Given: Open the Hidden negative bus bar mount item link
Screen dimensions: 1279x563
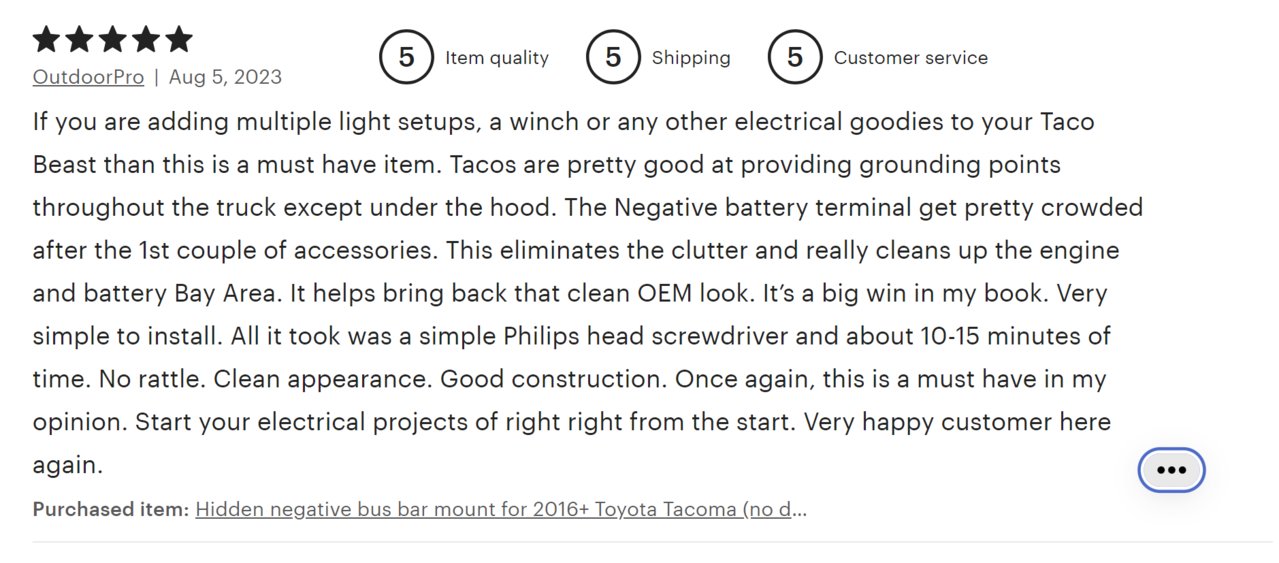Looking at the screenshot, I should [501, 509].
